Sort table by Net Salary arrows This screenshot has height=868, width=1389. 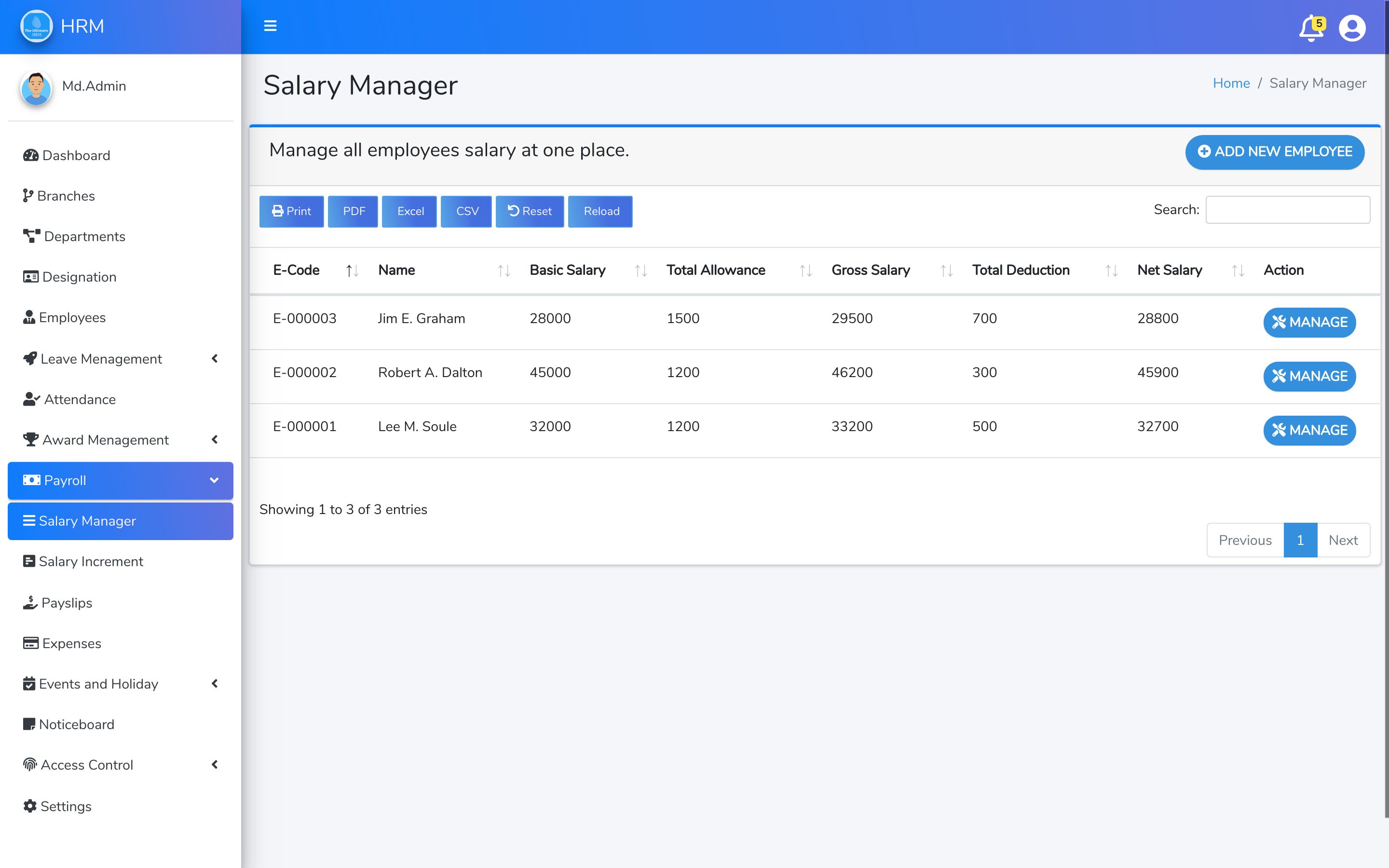1238,271
